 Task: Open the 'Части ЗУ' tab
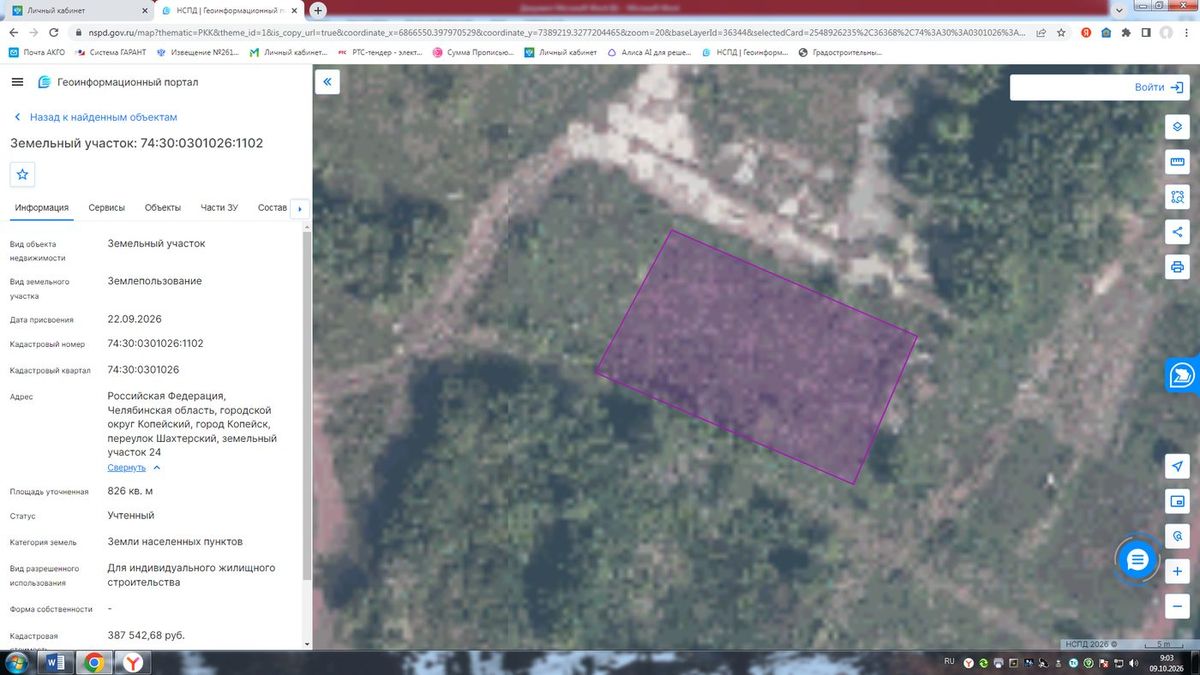point(219,208)
